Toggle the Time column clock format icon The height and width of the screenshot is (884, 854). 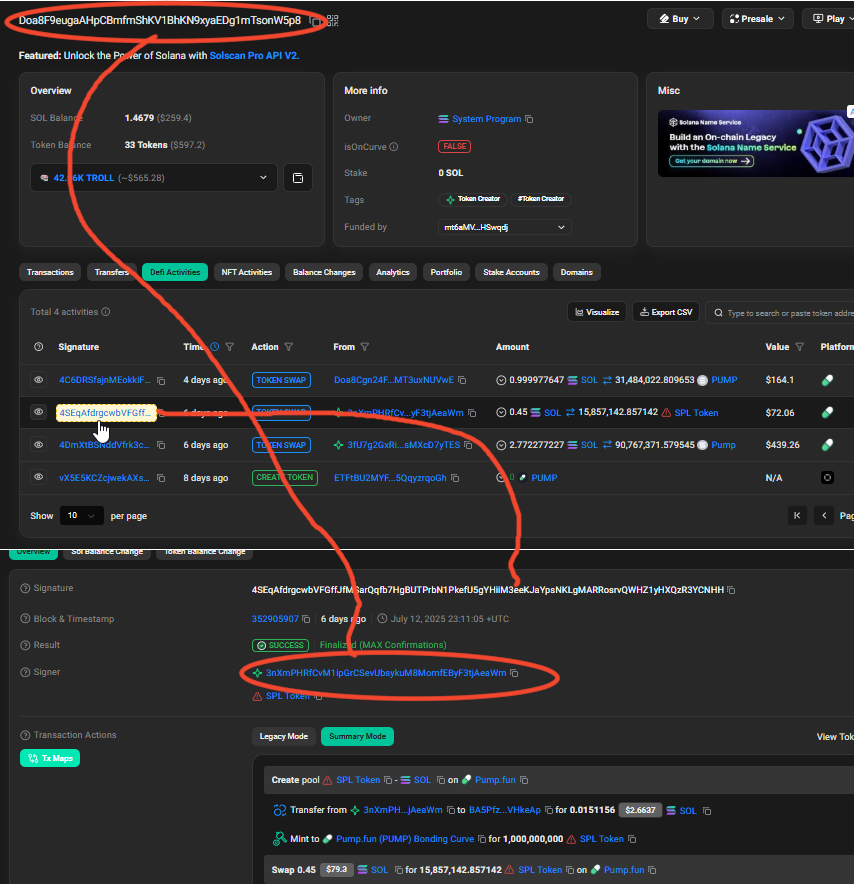point(215,347)
